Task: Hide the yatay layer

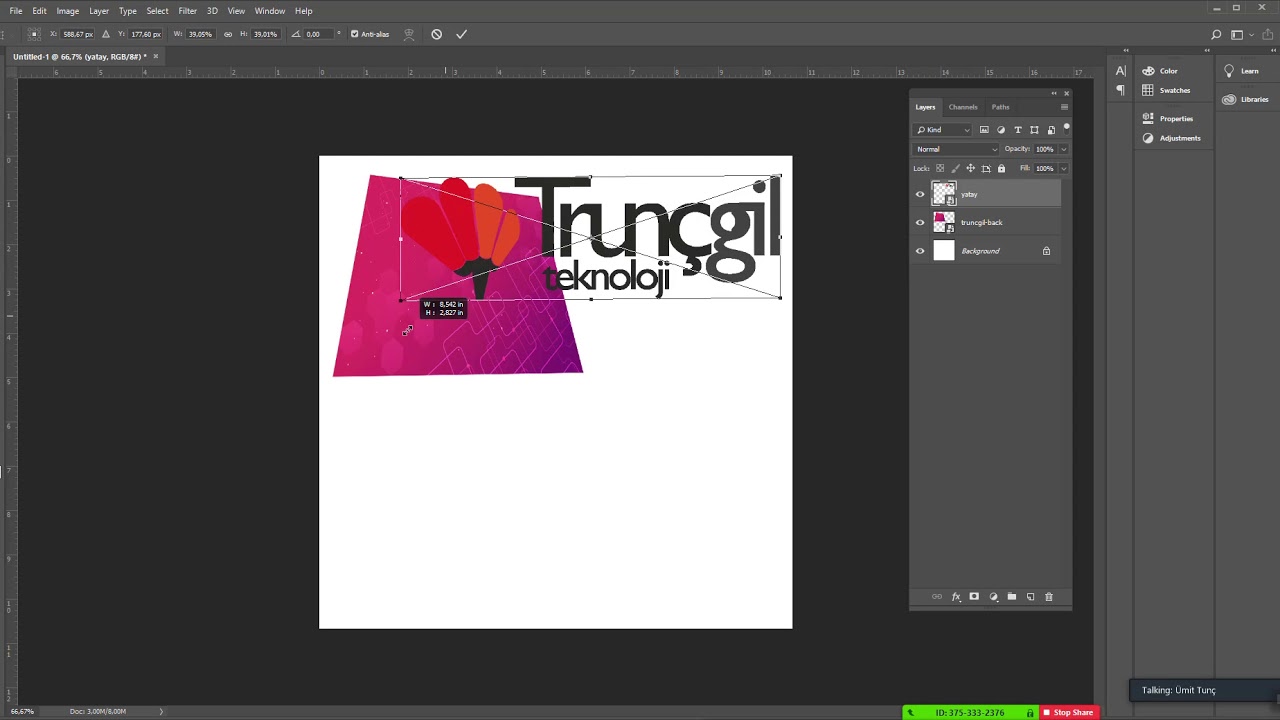Action: point(920,194)
